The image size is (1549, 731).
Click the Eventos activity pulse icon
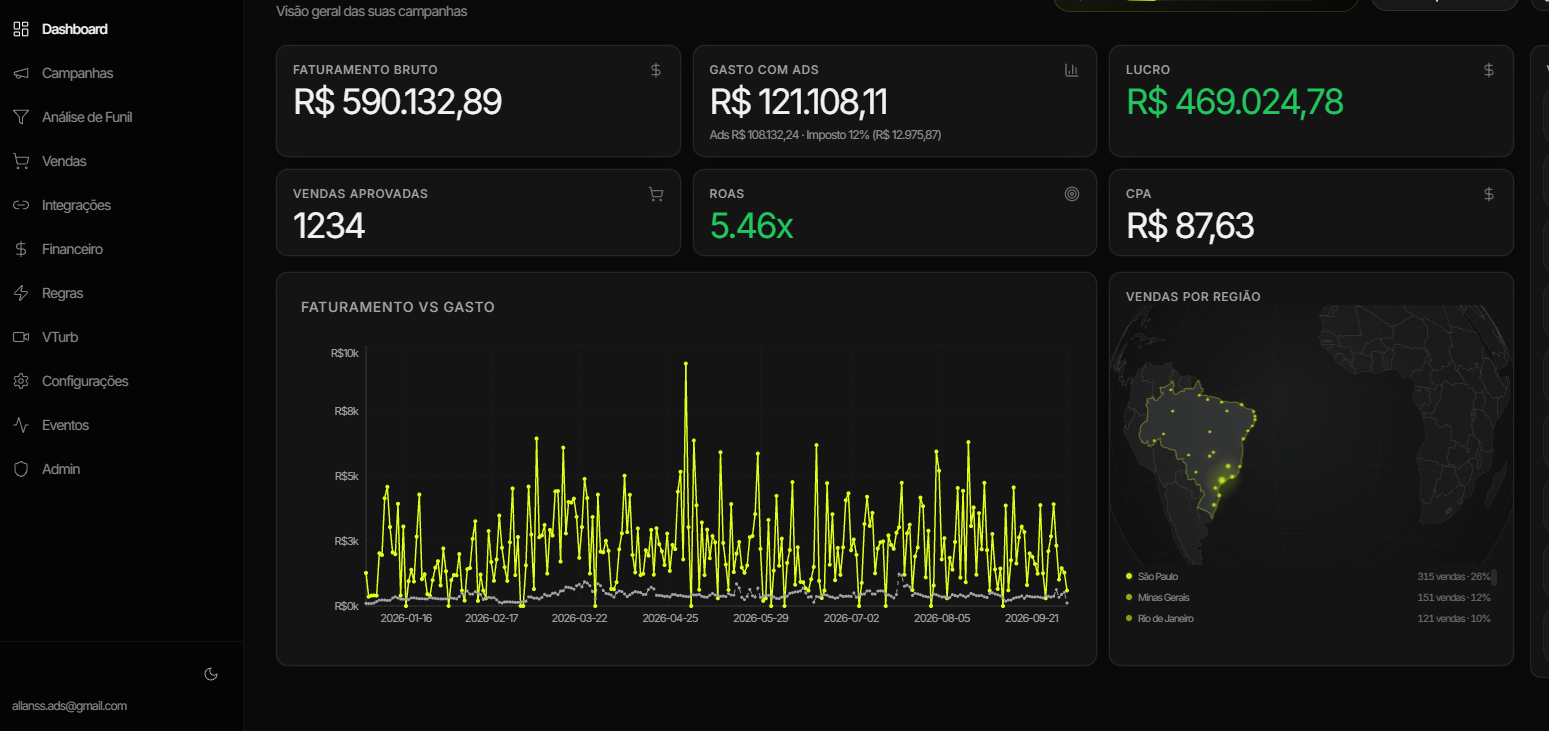(21, 425)
